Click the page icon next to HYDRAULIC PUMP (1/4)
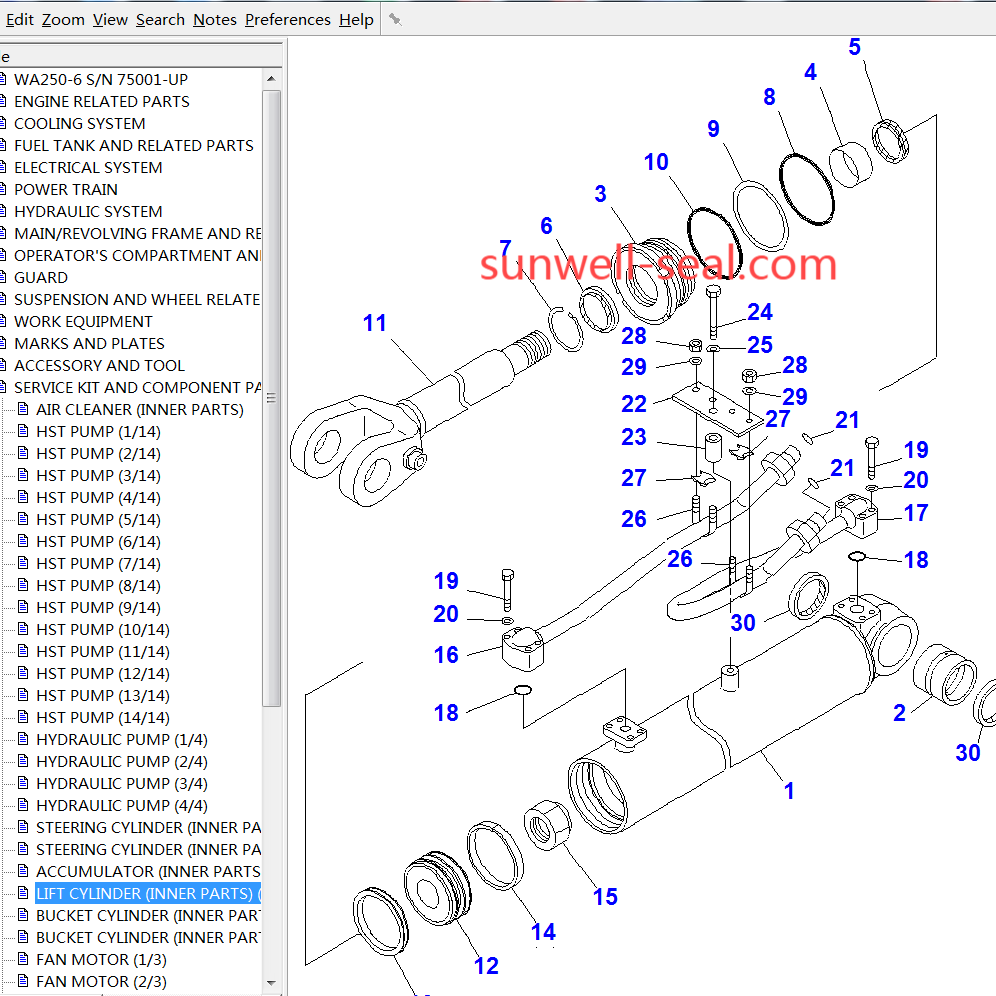 [x=24, y=739]
